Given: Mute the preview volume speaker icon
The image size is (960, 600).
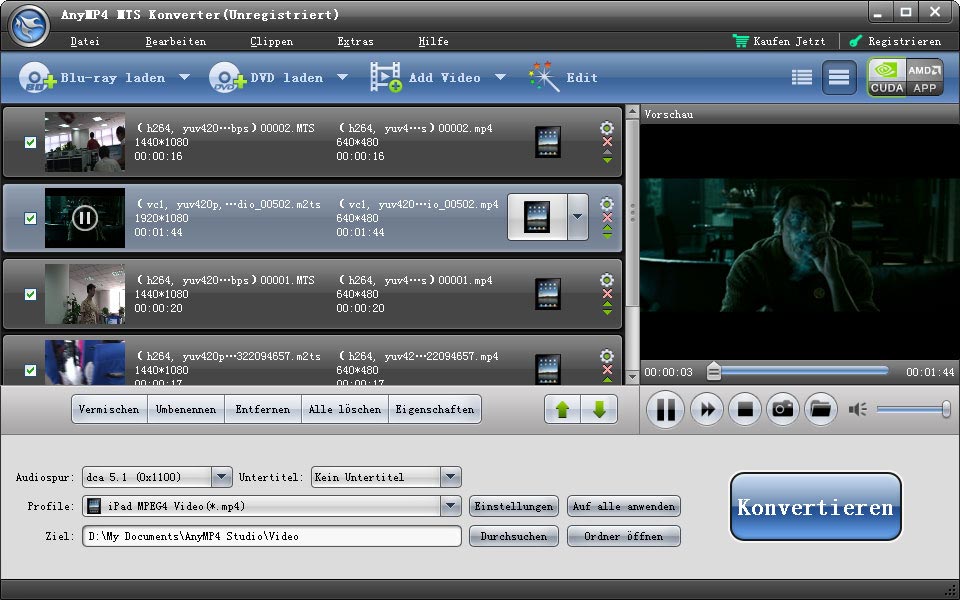Looking at the screenshot, I should 857,409.
